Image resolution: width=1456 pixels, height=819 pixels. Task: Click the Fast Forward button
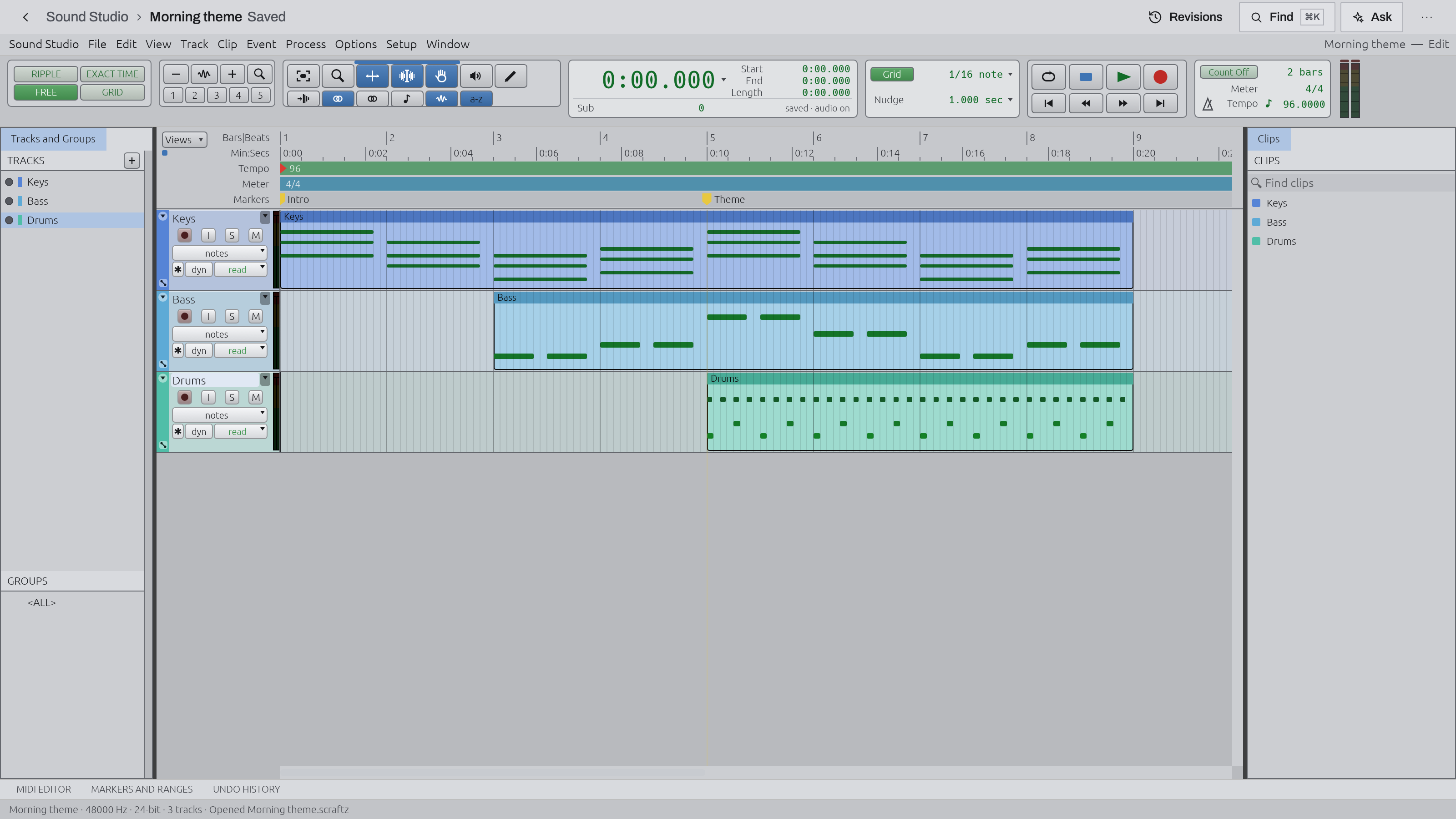(1123, 103)
